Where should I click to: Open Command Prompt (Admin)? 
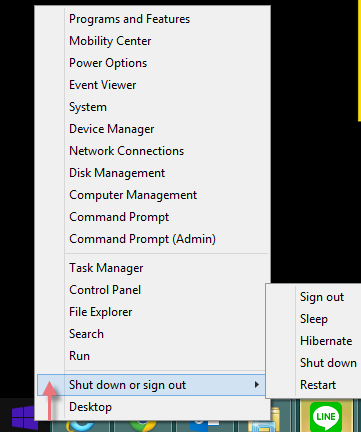pyautogui.click(x=142, y=239)
